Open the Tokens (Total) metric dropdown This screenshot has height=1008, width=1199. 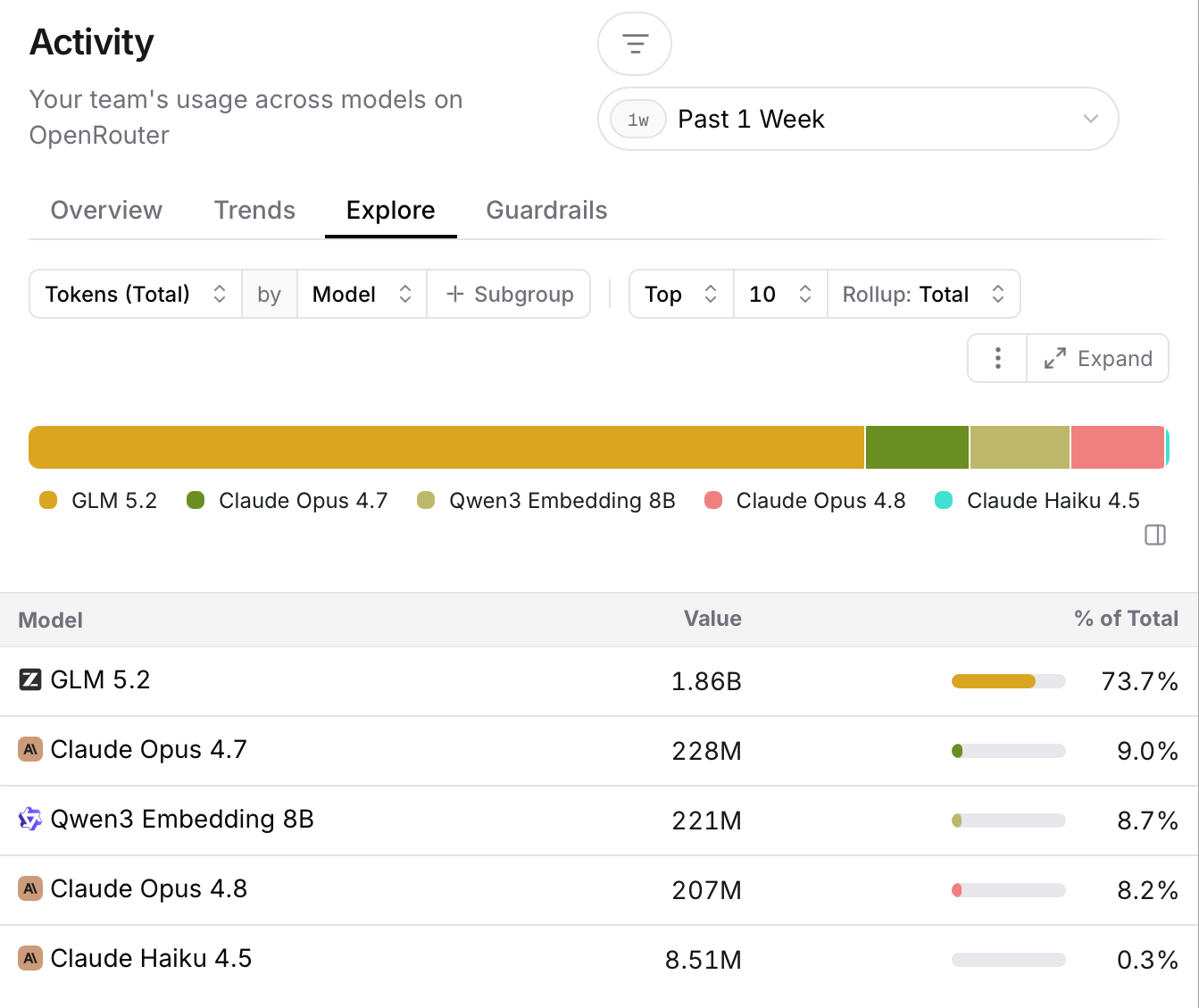click(x=136, y=294)
